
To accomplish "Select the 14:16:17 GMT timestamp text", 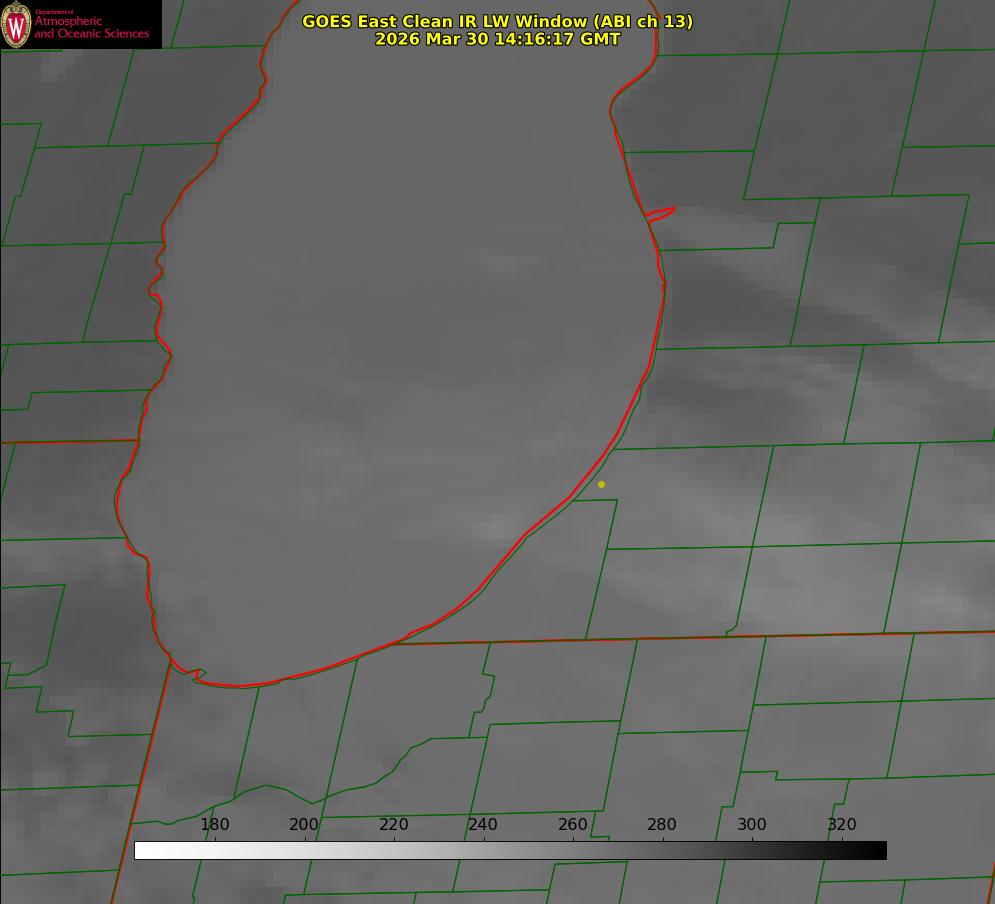I will (557, 39).
